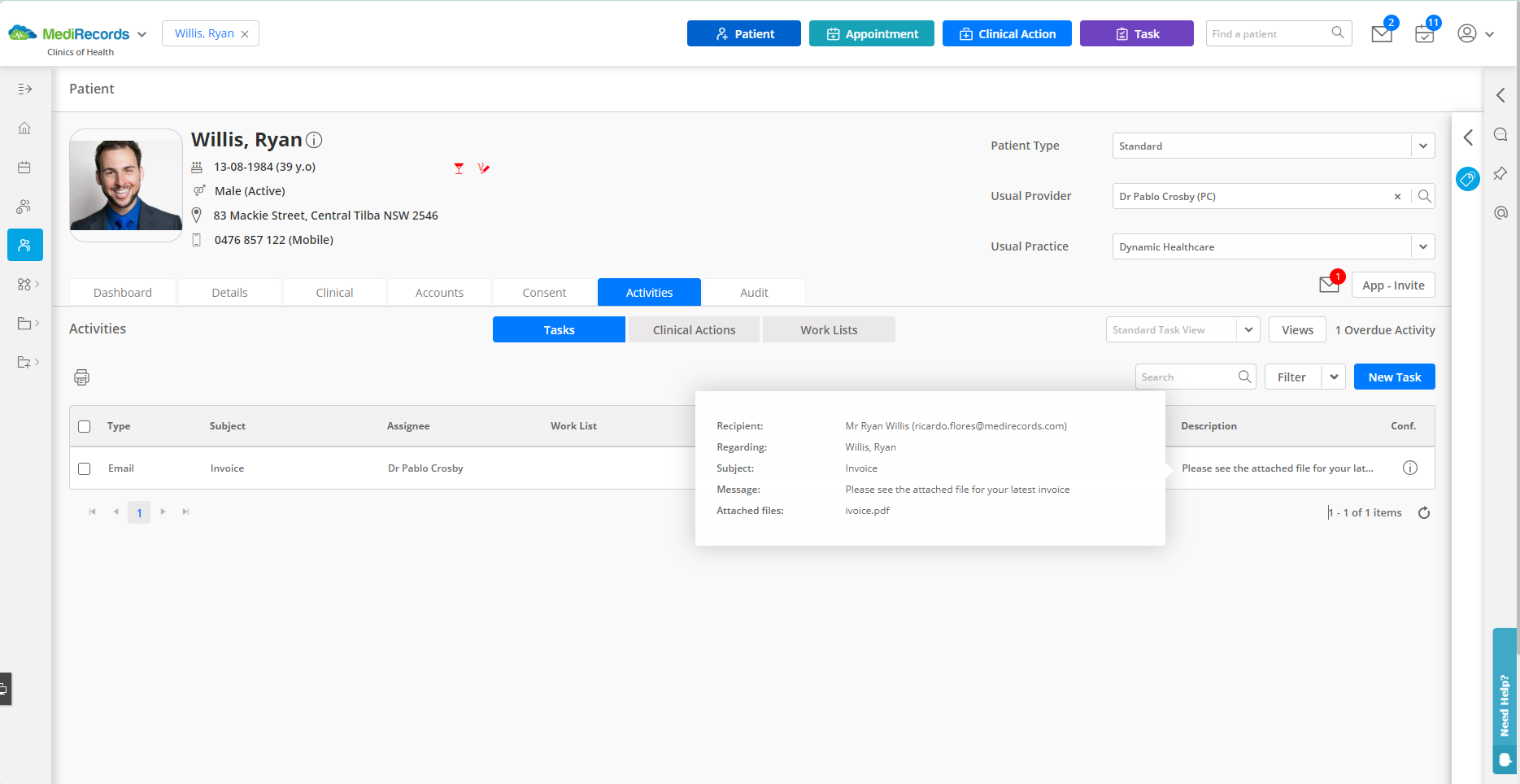Image resolution: width=1520 pixels, height=784 pixels.
Task: Go to the next page arrow in pager
Action: (163, 512)
